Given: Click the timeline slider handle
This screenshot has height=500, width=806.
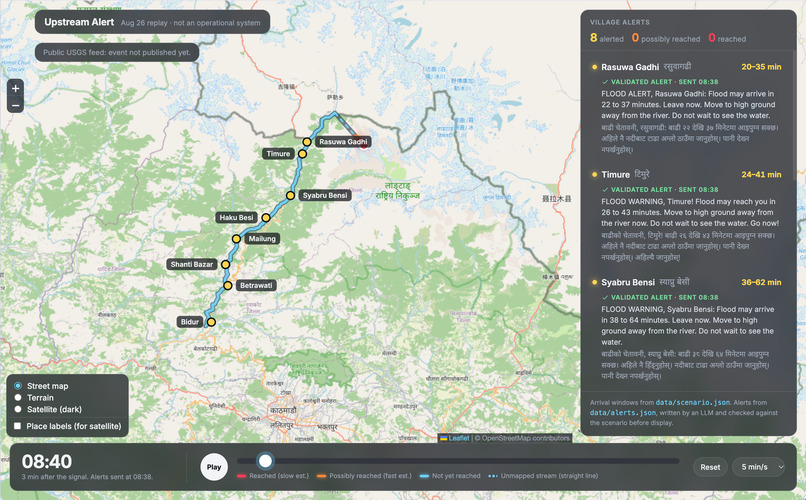Looking at the screenshot, I should point(265,461).
